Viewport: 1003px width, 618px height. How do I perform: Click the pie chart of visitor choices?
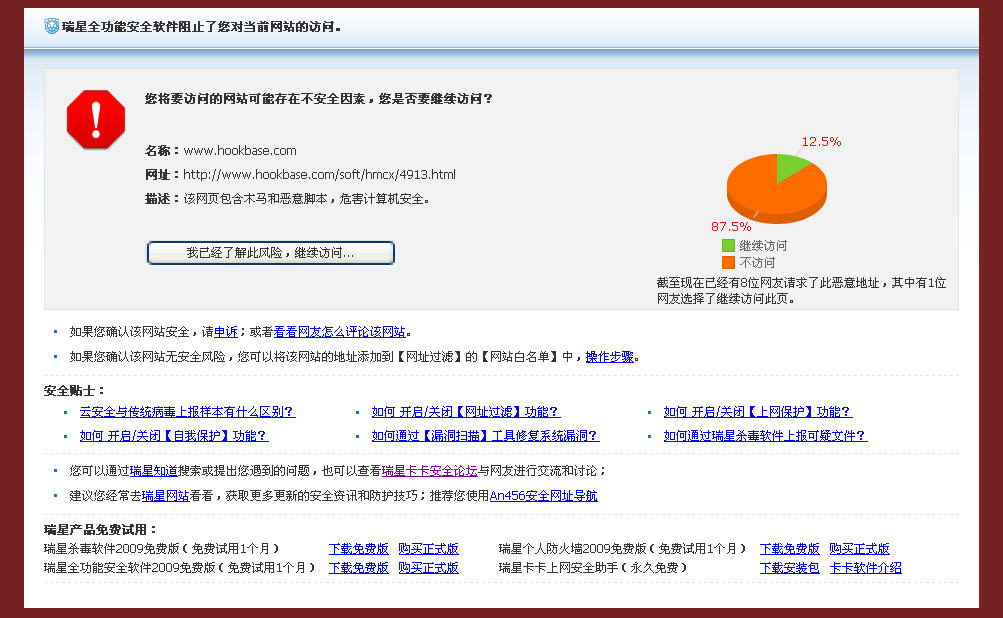coord(777,188)
